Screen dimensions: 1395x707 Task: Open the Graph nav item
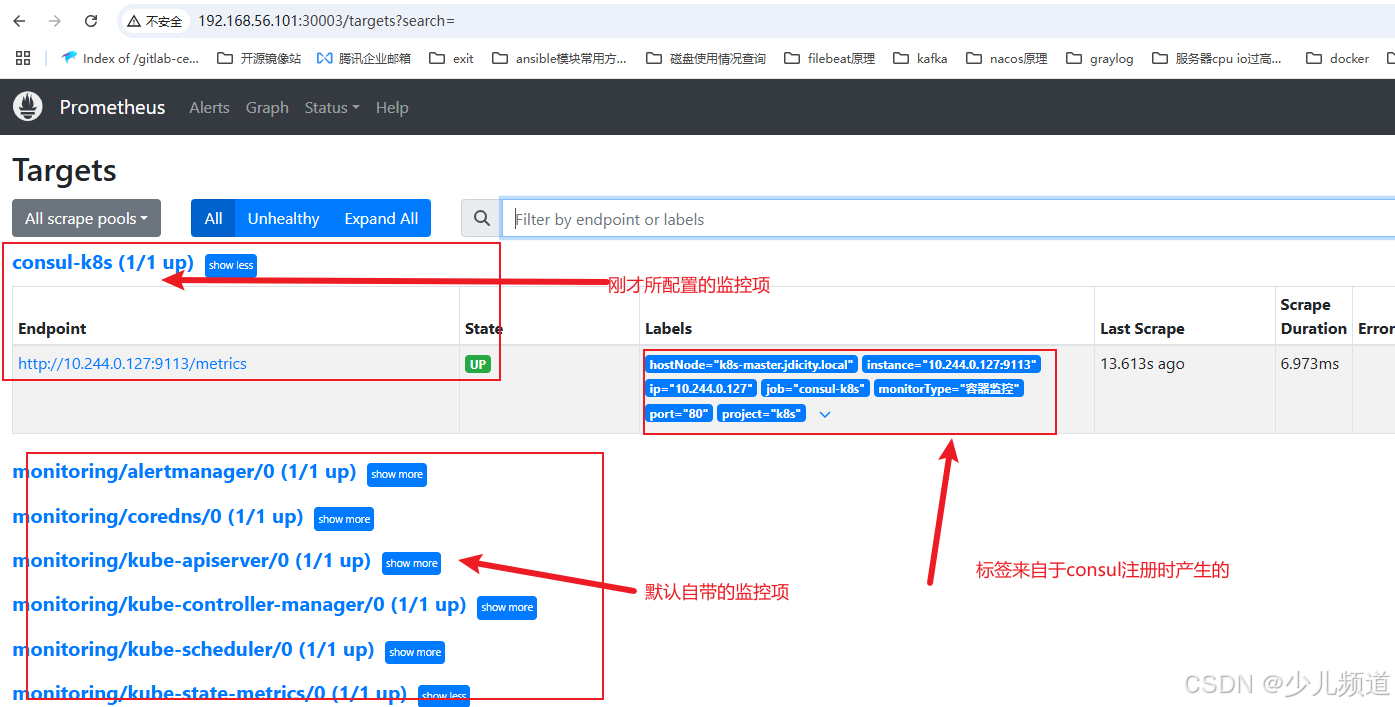pyautogui.click(x=267, y=107)
